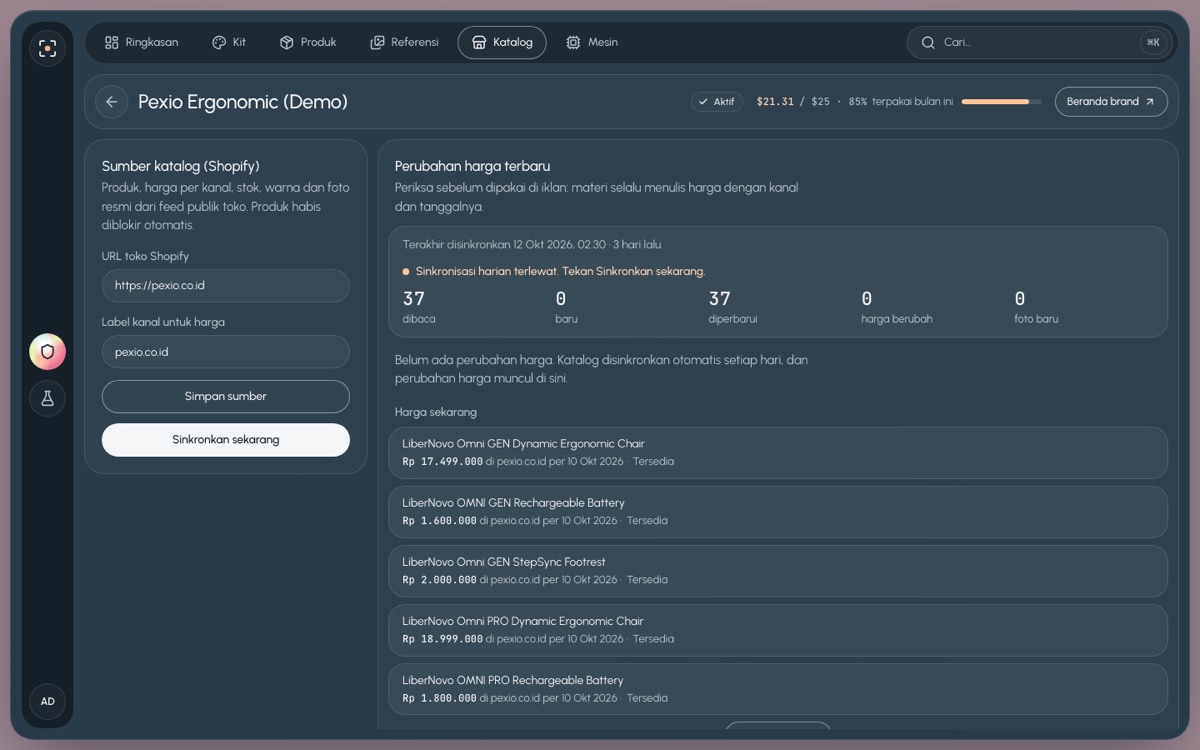1200x750 pixels.
Task: Open the Mesin tab
Action: [x=592, y=42]
